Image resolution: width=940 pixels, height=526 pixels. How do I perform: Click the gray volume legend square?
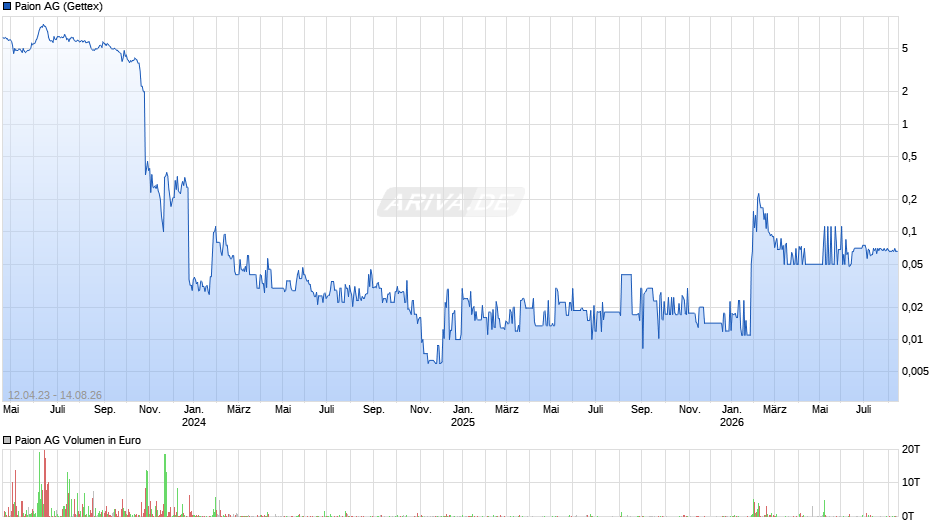7,440
